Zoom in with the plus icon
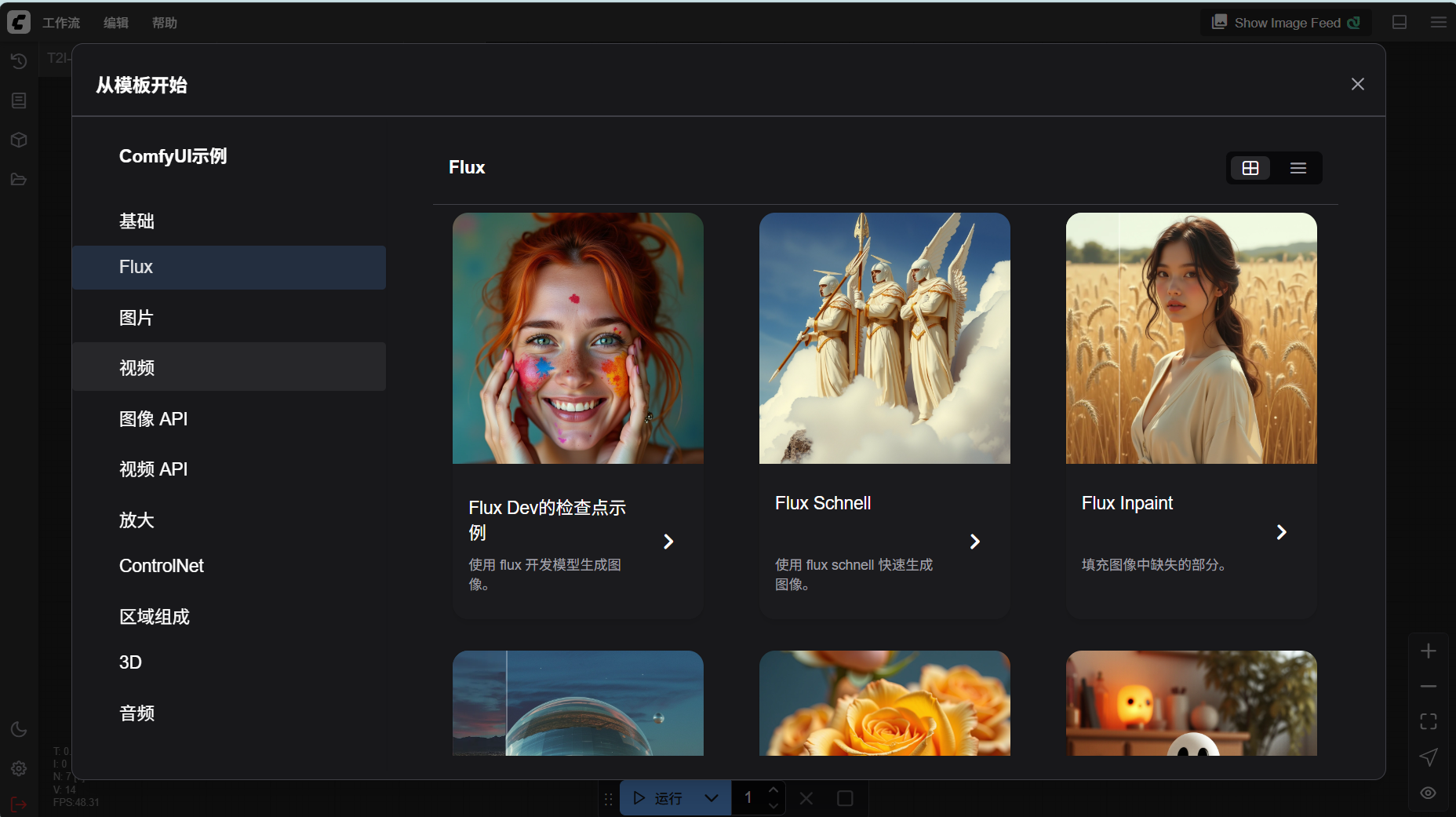Viewport: 1456px width, 817px height. pos(1429,651)
